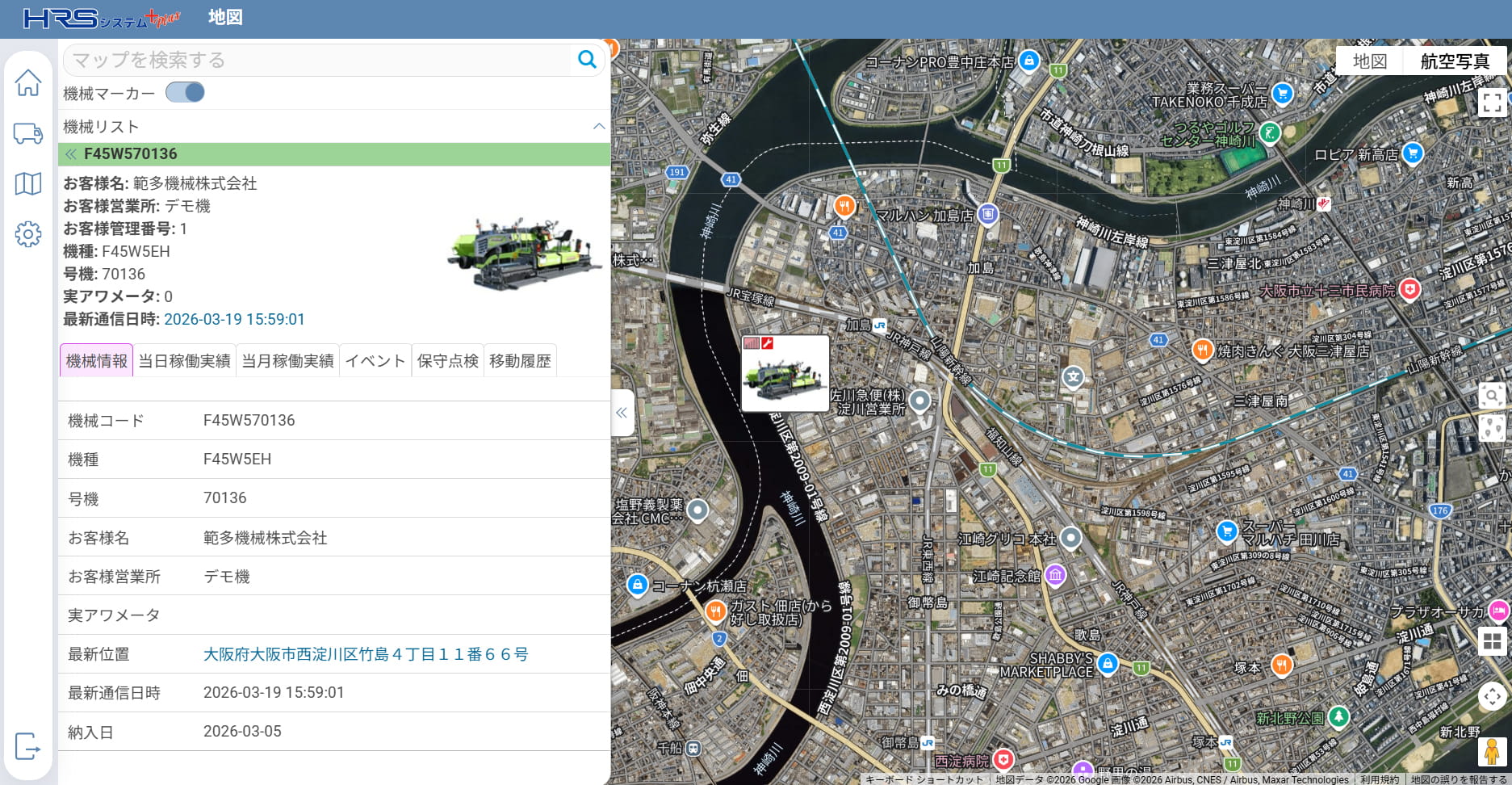The height and width of the screenshot is (785, 1512).
Task: Click the SHABBY'S MARKETPLACE pin
Action: 1108,663
